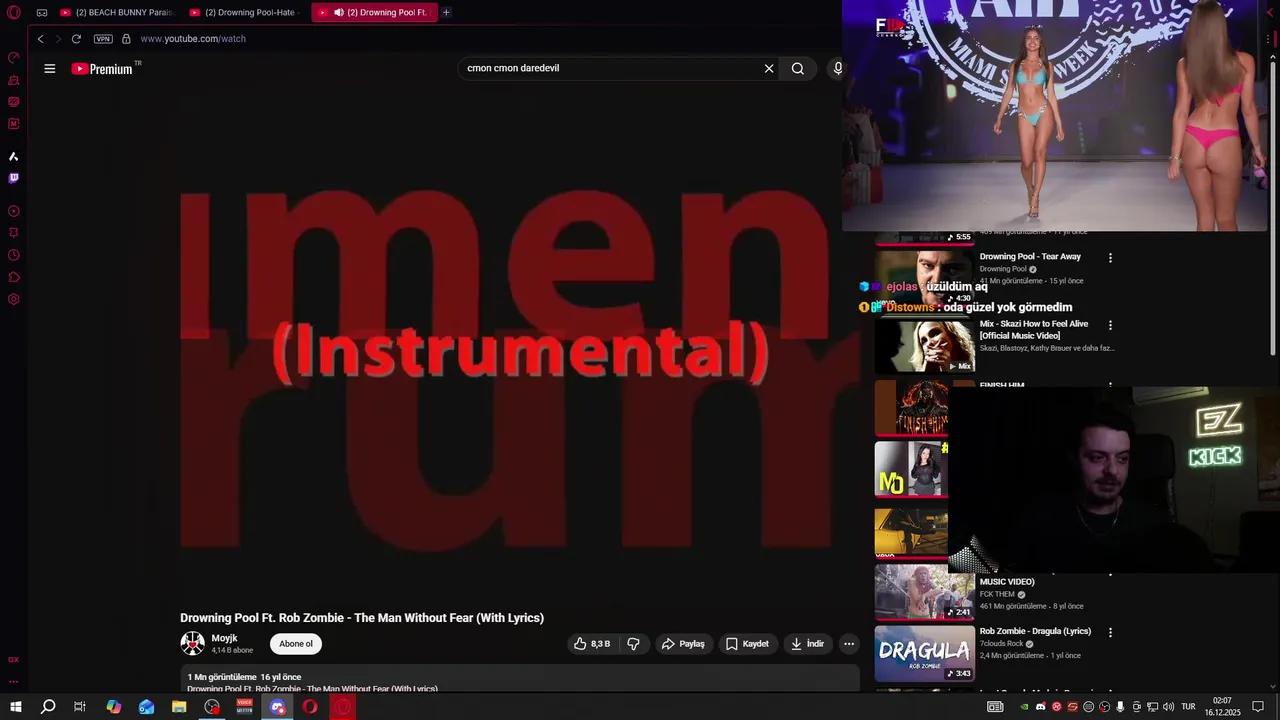
Task: Click the Abone ol subscribe button
Action: [x=296, y=644]
